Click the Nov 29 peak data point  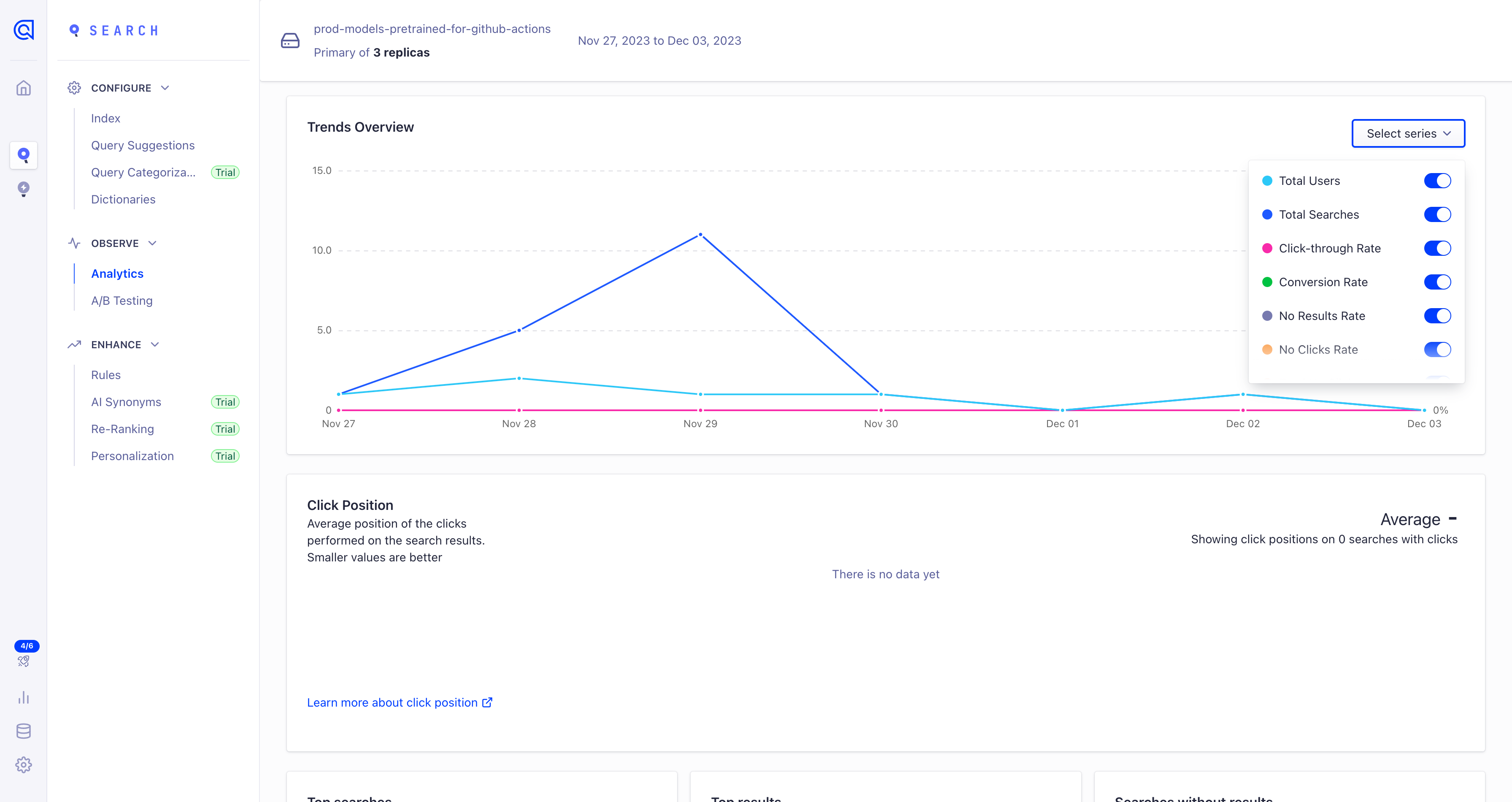coord(700,235)
